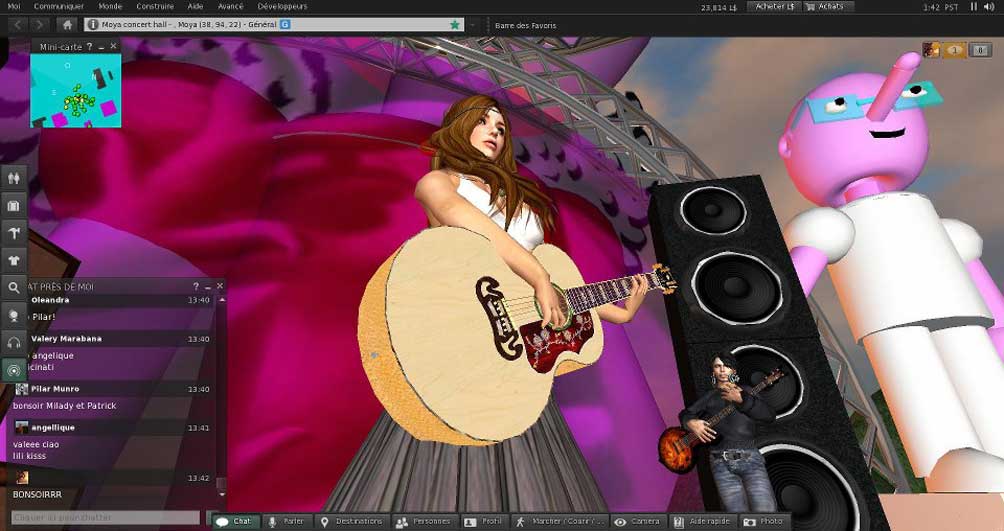Screen dimensions: 1004x531
Task: Open the avatar people sidebar icon
Action: point(14,177)
